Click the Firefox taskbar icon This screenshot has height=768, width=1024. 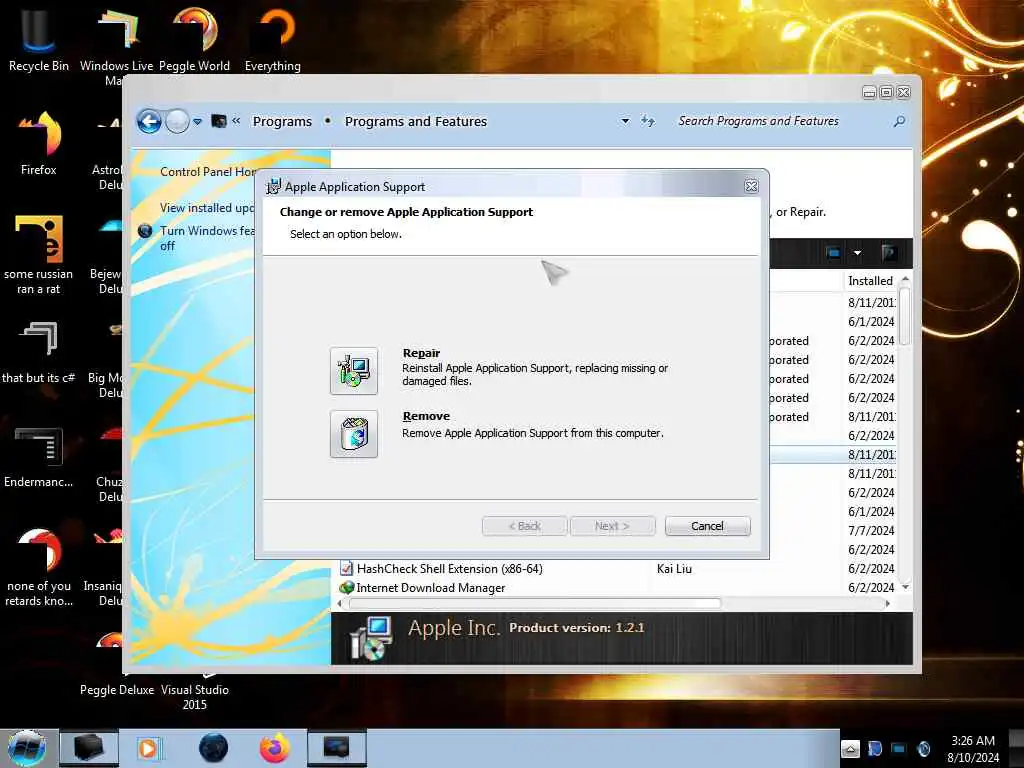click(x=275, y=748)
